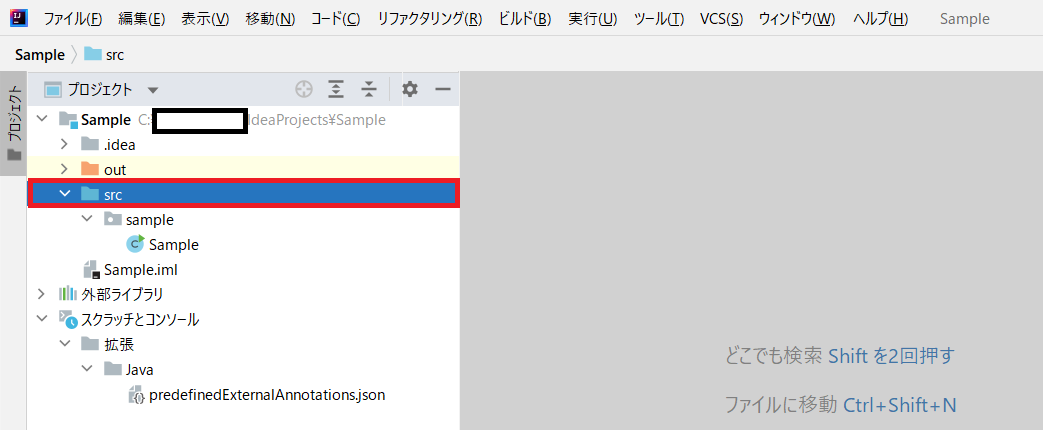Click the expand all icon
Viewport: 1043px width, 430px height.
337,89
